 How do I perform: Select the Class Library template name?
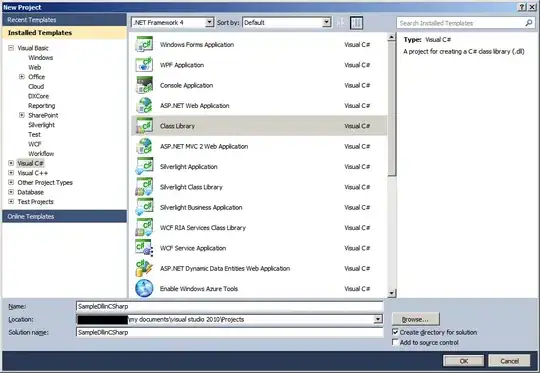click(x=177, y=126)
